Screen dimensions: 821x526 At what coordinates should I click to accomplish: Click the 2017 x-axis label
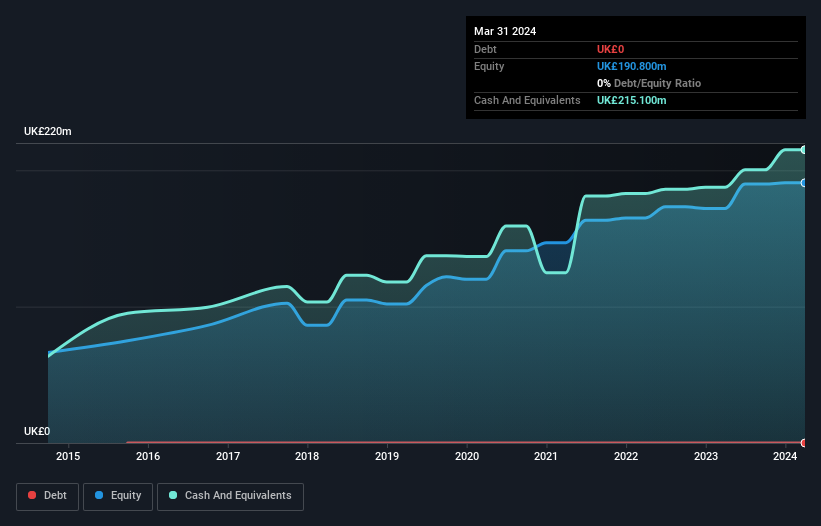pos(228,456)
